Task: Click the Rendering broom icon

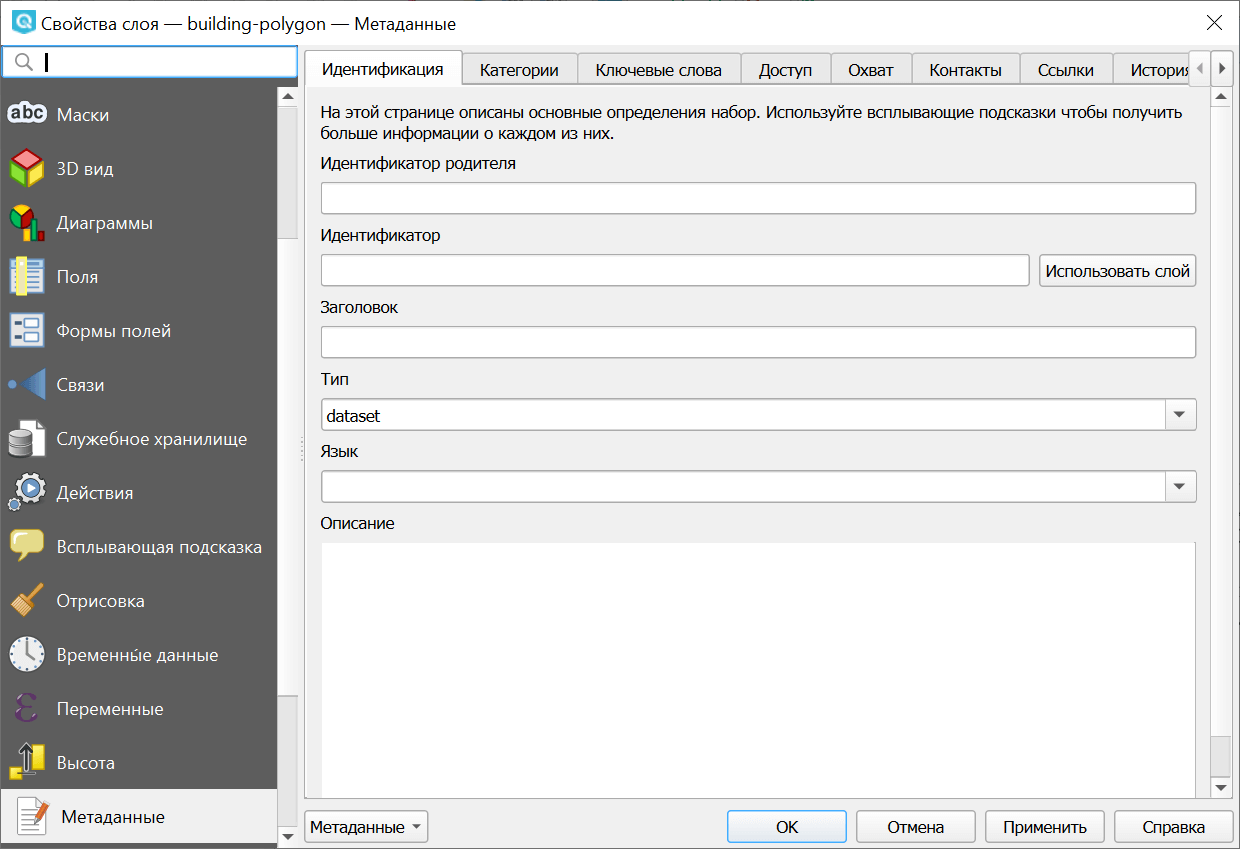Action: 27,600
